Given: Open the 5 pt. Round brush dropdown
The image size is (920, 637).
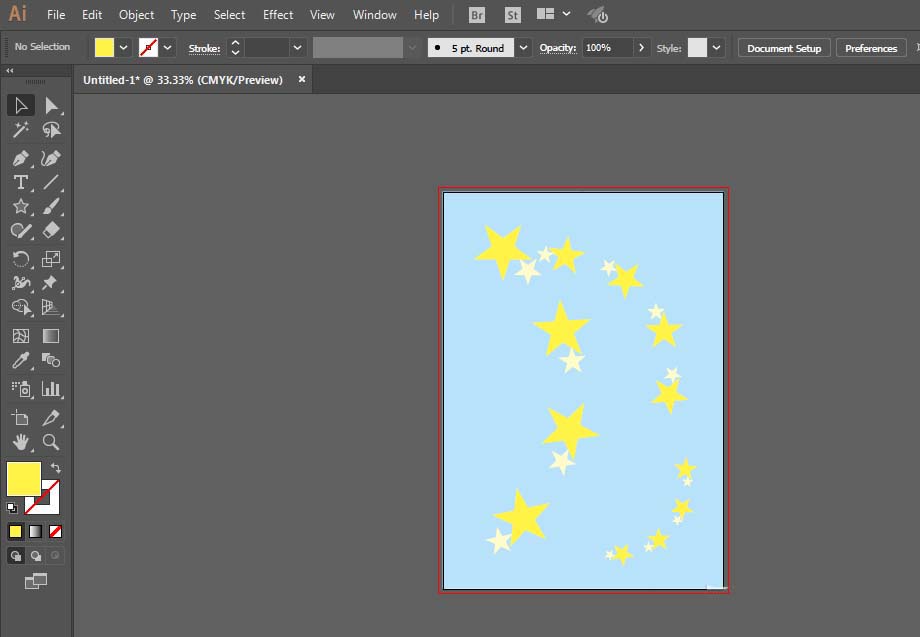Looking at the screenshot, I should (523, 48).
